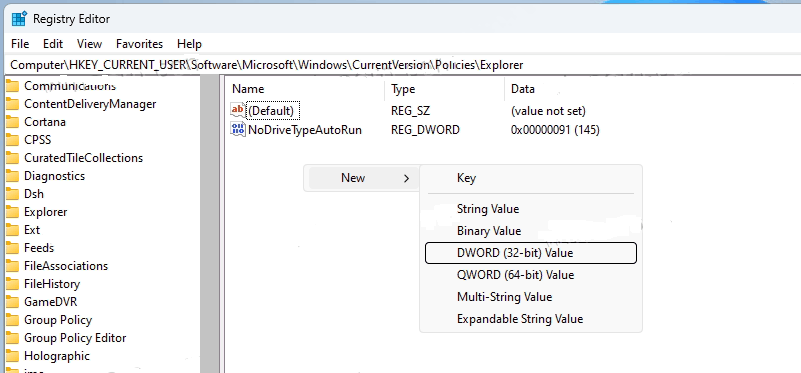Viewport: 801px width, 373px height.
Task: Click the Diagnostics folder icon
Action: [13, 176]
